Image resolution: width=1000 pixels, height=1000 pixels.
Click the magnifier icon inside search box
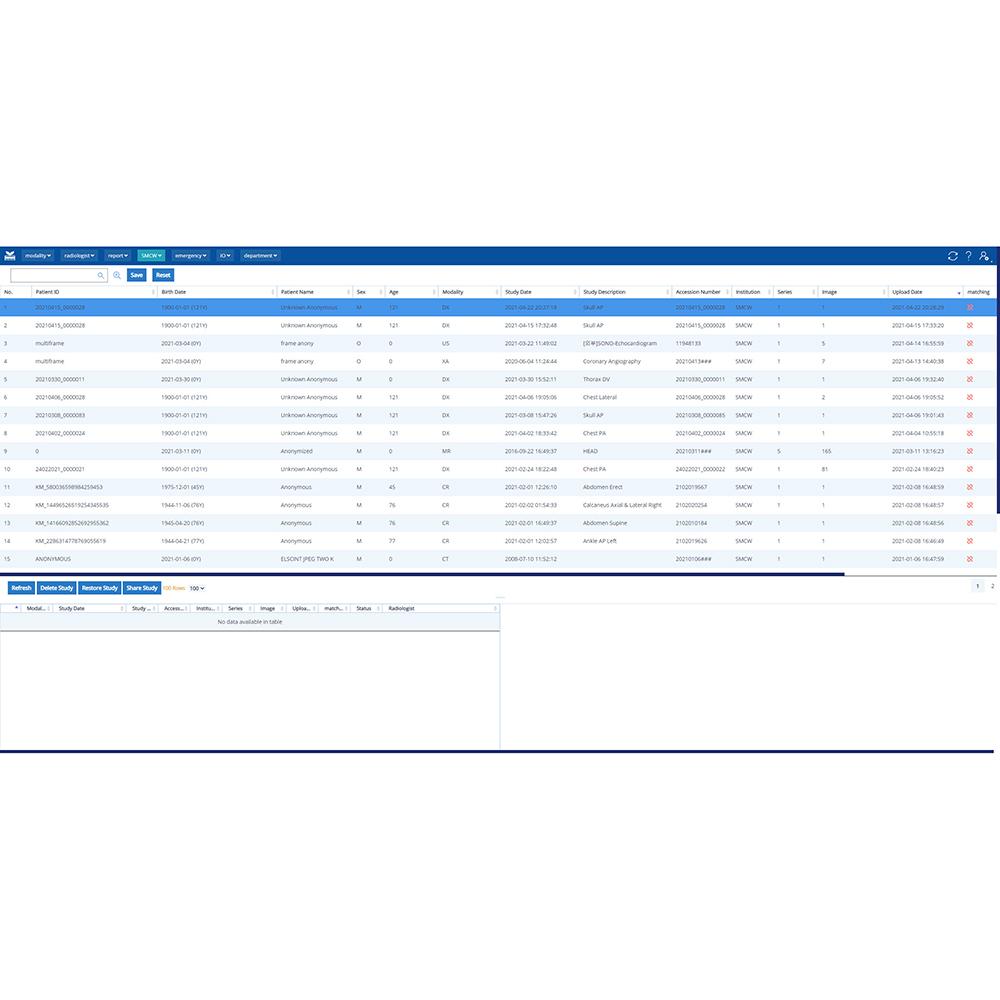[101, 275]
